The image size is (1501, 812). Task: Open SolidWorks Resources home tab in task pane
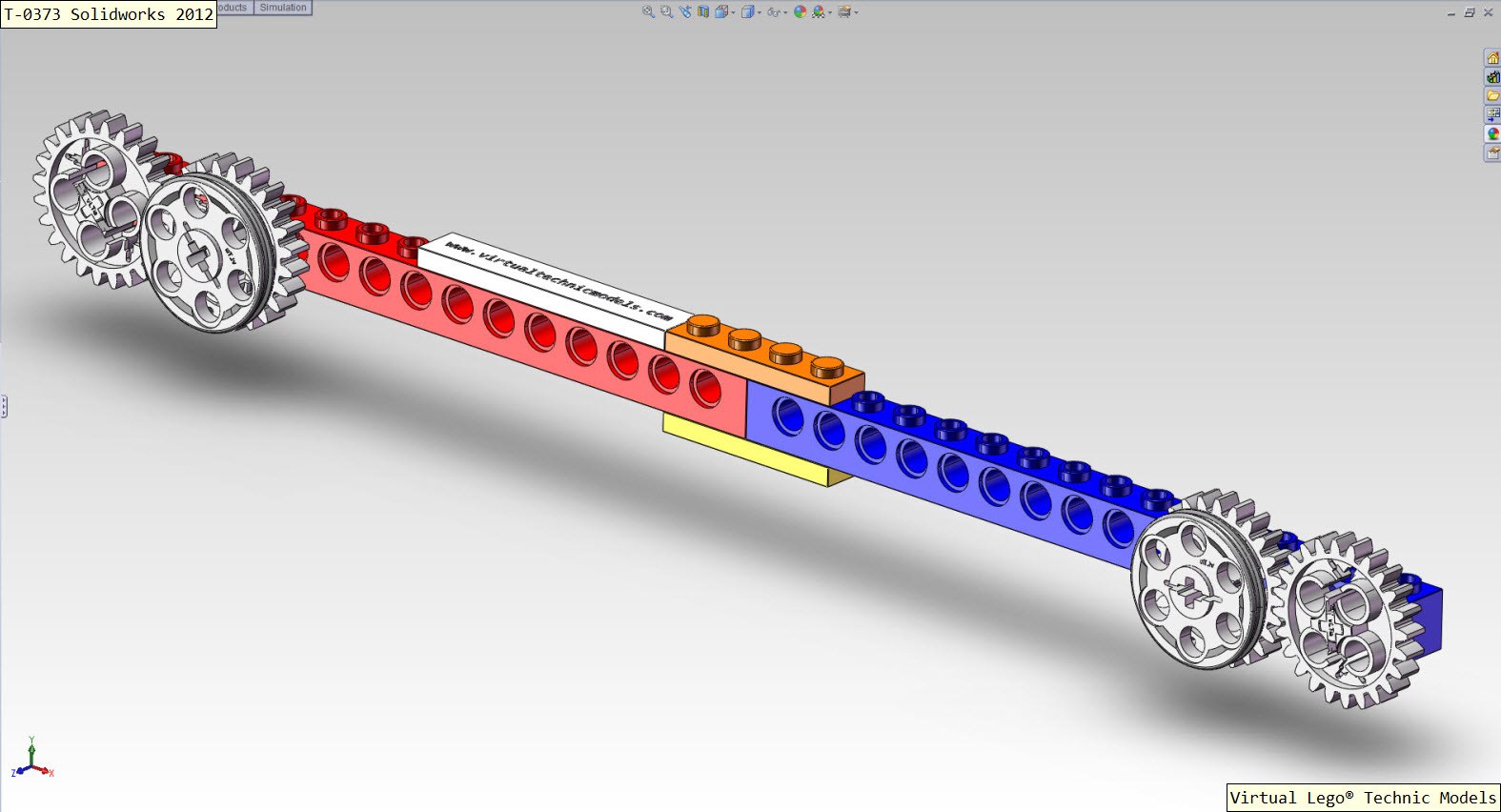(1492, 58)
